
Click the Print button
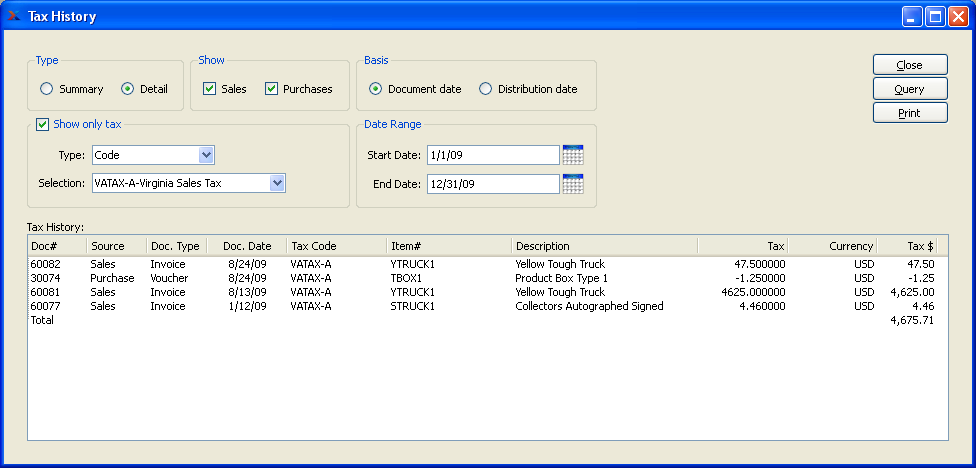click(909, 113)
